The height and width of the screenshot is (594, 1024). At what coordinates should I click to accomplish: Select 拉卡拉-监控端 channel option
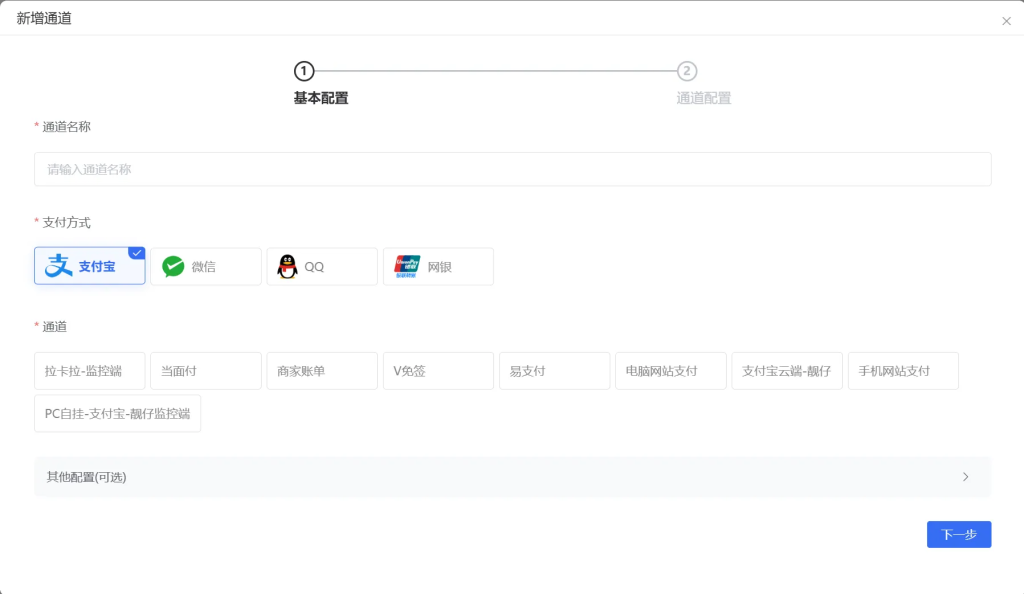point(90,371)
